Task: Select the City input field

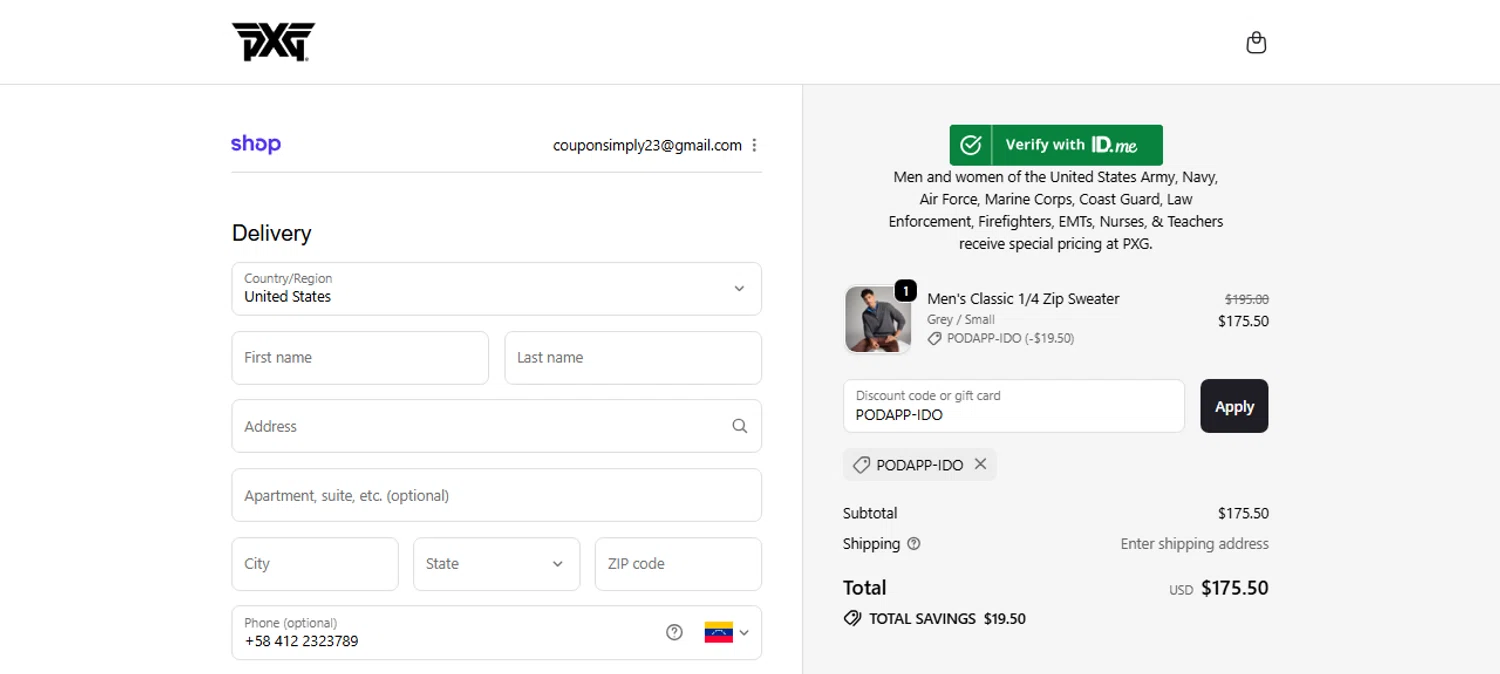Action: tap(314, 564)
